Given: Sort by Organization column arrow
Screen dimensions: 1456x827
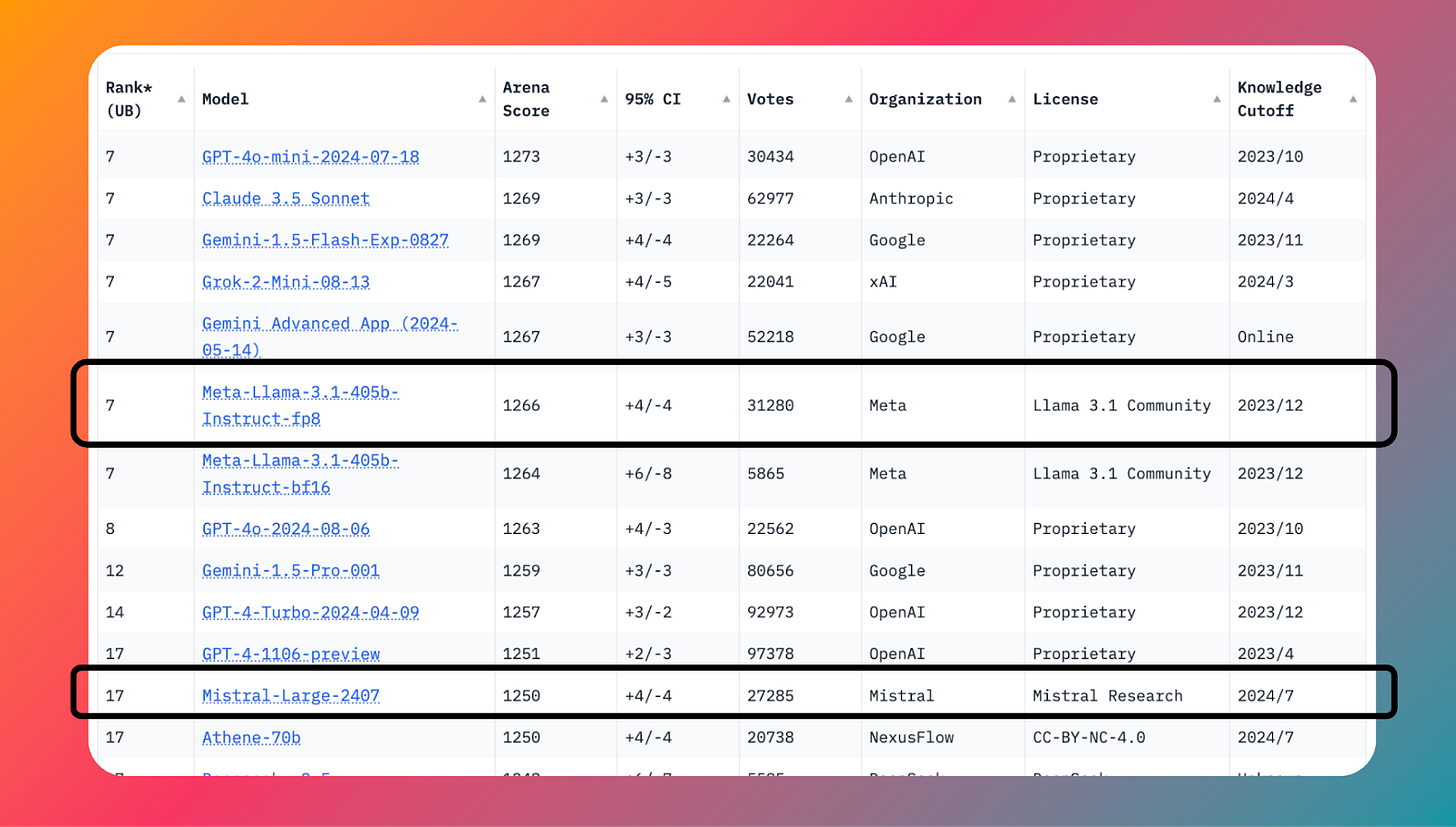Looking at the screenshot, I should (1012, 99).
